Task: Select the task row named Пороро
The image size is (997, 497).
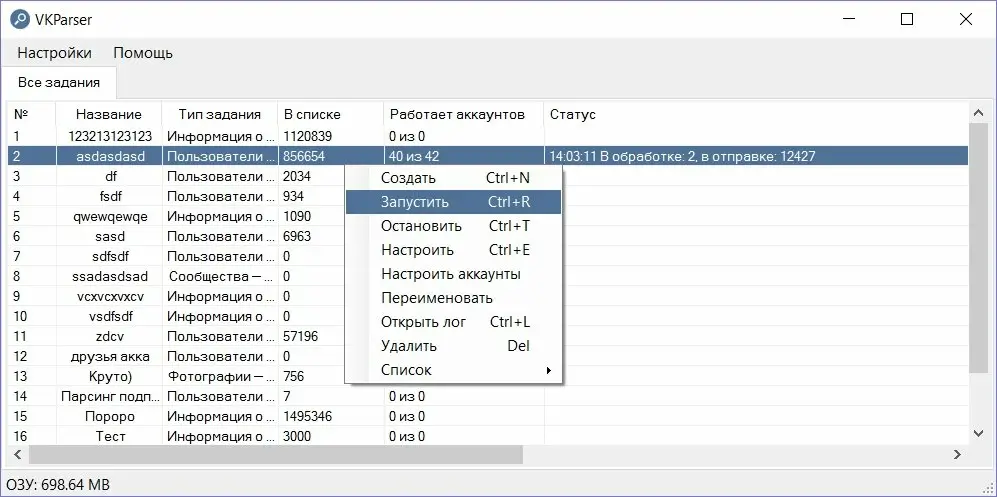Action: click(109, 416)
